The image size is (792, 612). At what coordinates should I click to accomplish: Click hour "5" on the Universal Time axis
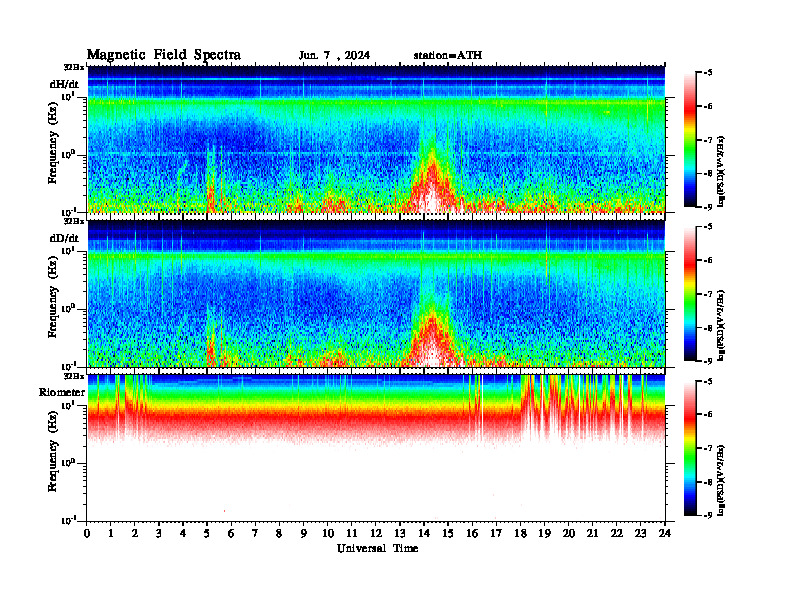click(x=207, y=534)
